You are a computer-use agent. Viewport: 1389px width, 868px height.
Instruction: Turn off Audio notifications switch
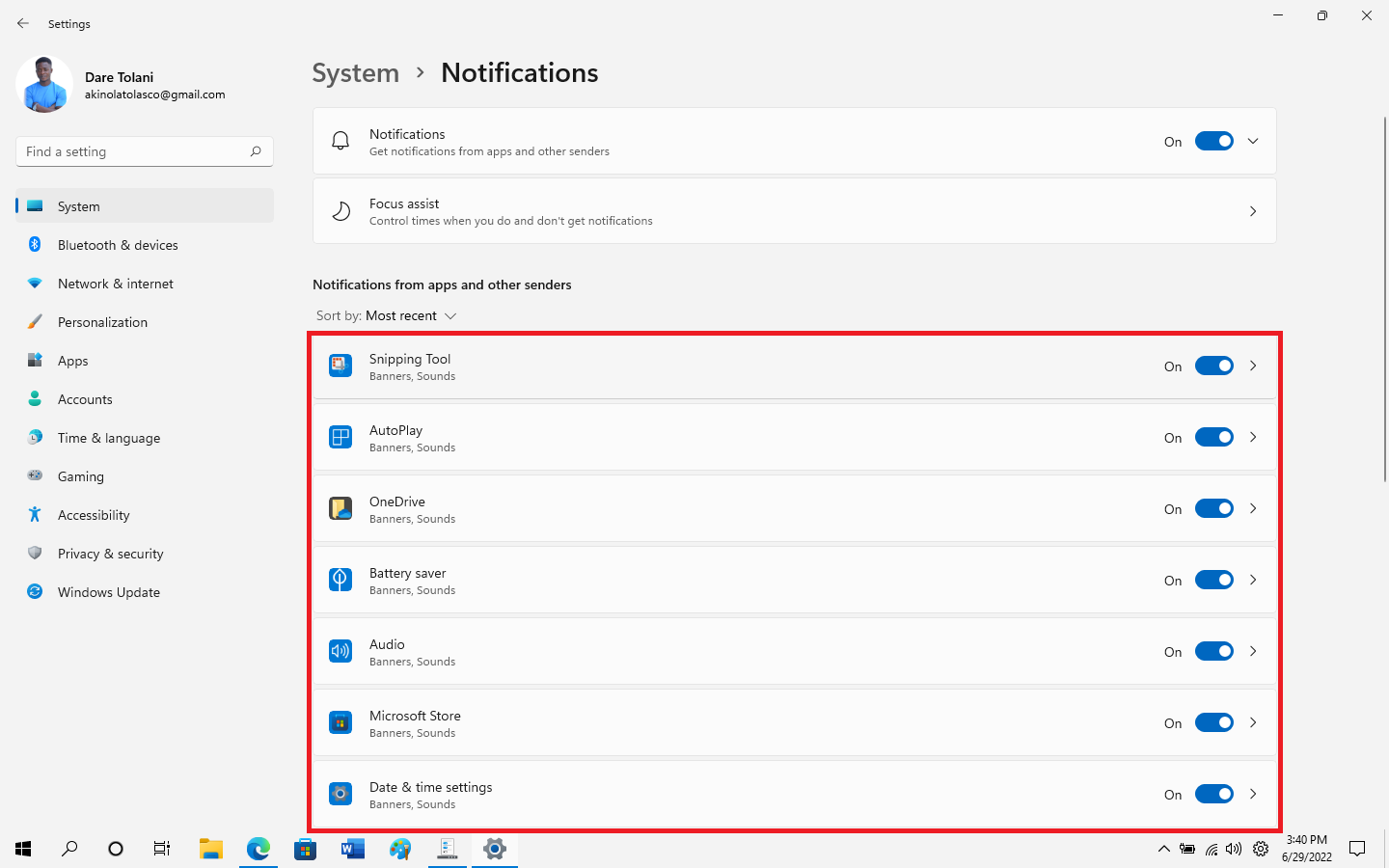tap(1214, 651)
